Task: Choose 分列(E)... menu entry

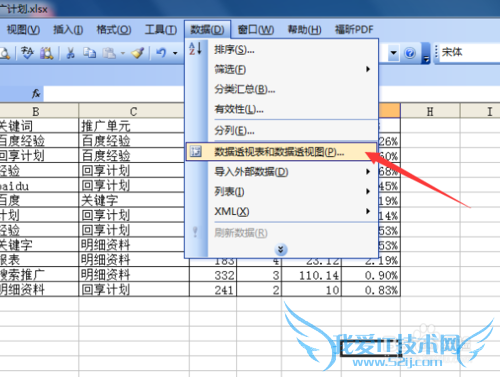Action: (x=282, y=130)
